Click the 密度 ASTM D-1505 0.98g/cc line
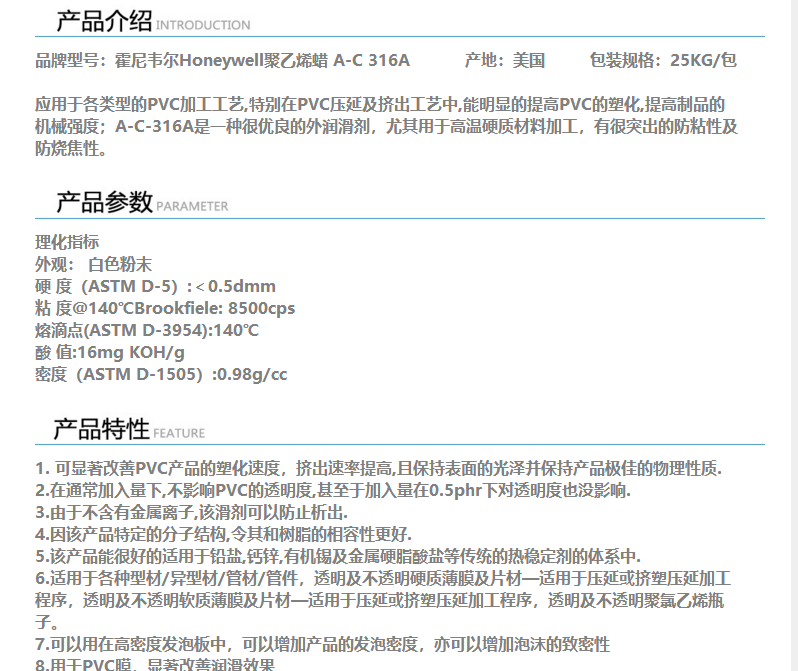 161,374
